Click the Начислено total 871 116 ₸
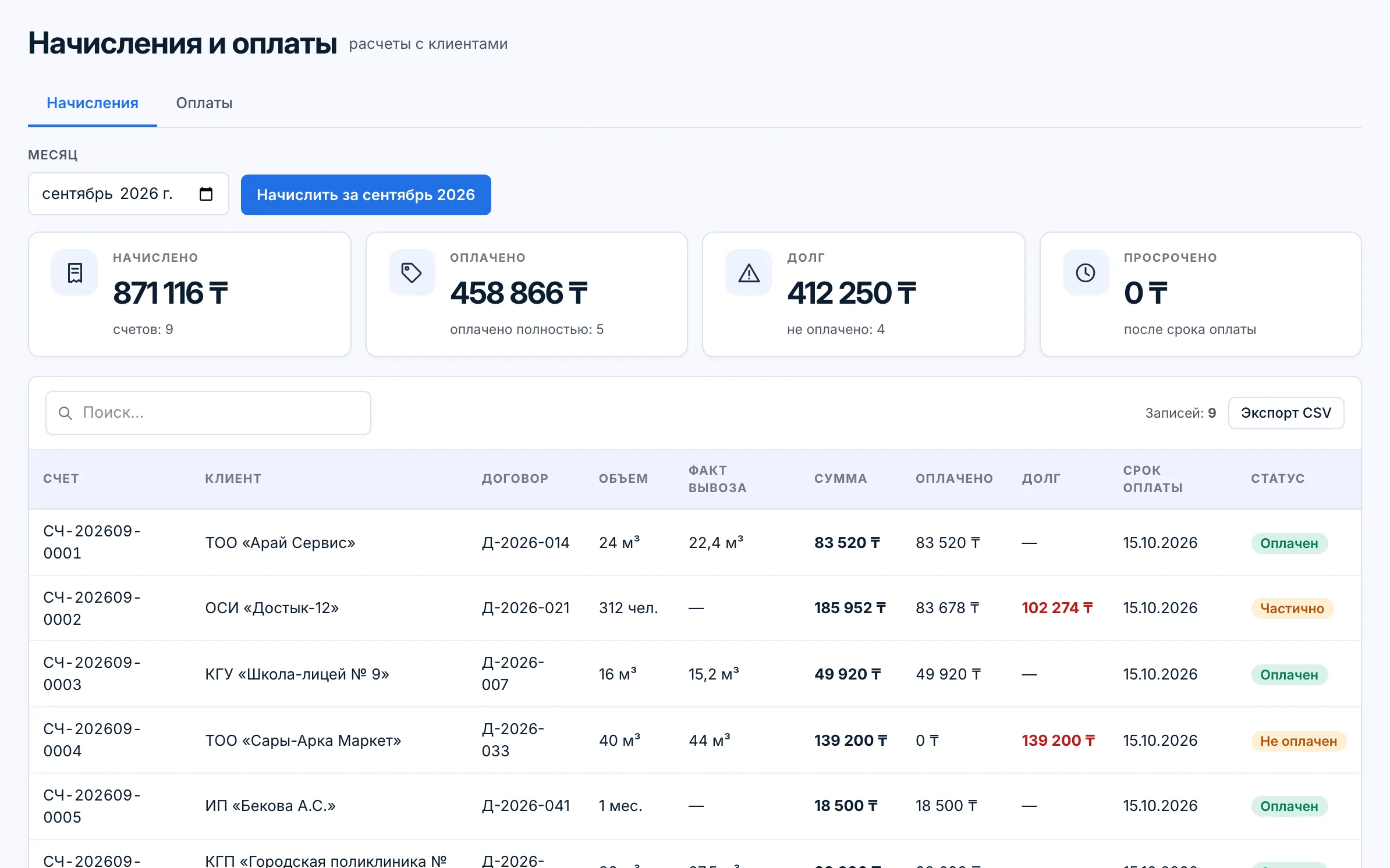1390x868 pixels. coord(171,293)
